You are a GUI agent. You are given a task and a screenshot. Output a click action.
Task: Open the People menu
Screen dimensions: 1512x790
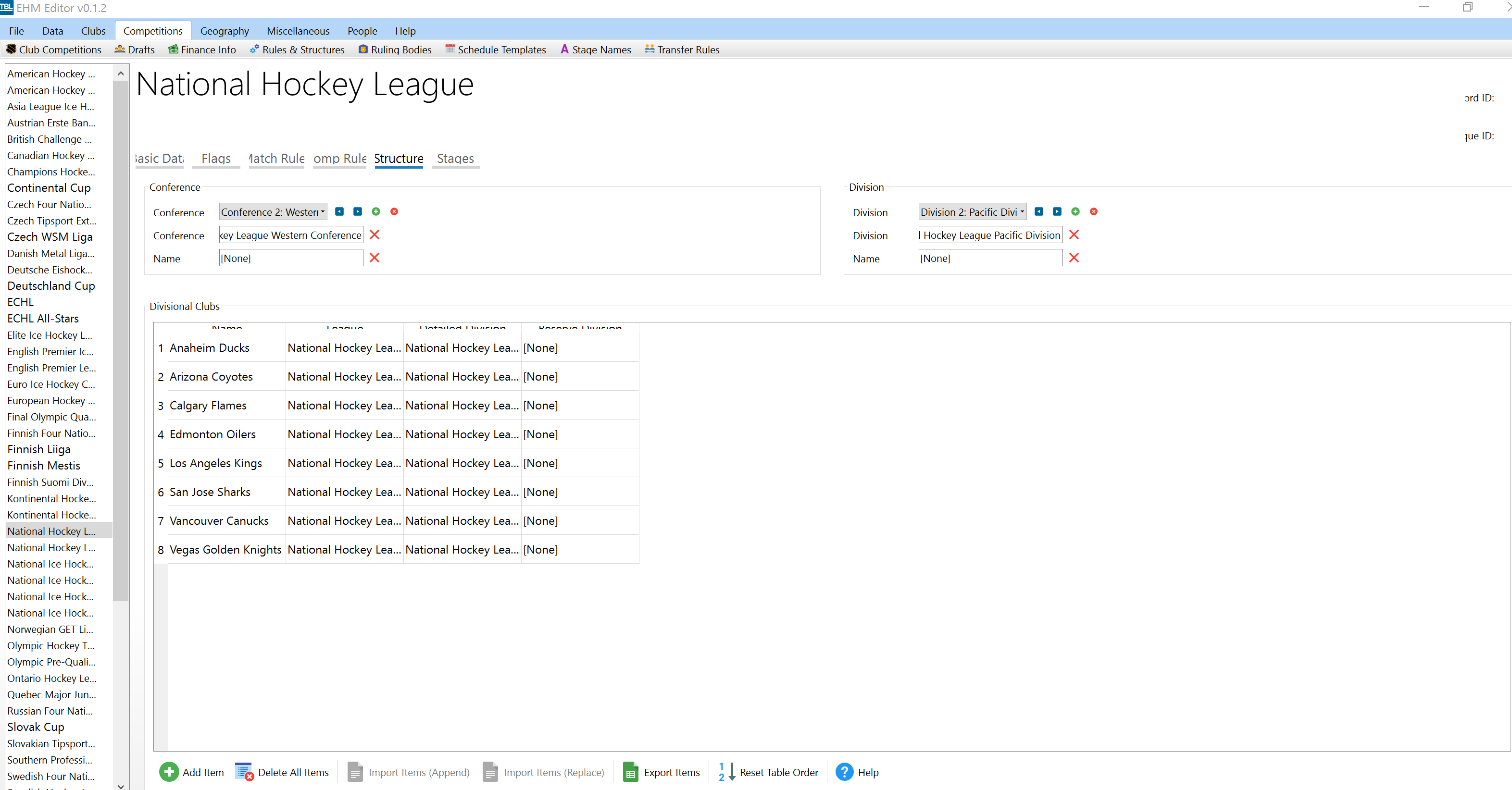click(x=362, y=31)
